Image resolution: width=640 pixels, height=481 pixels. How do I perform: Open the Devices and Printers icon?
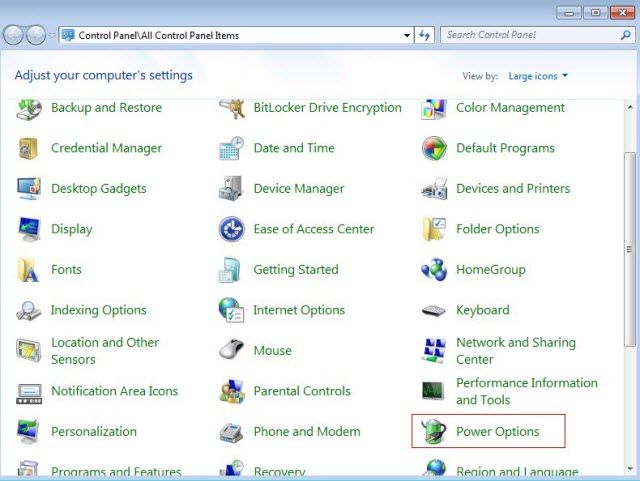[434, 189]
